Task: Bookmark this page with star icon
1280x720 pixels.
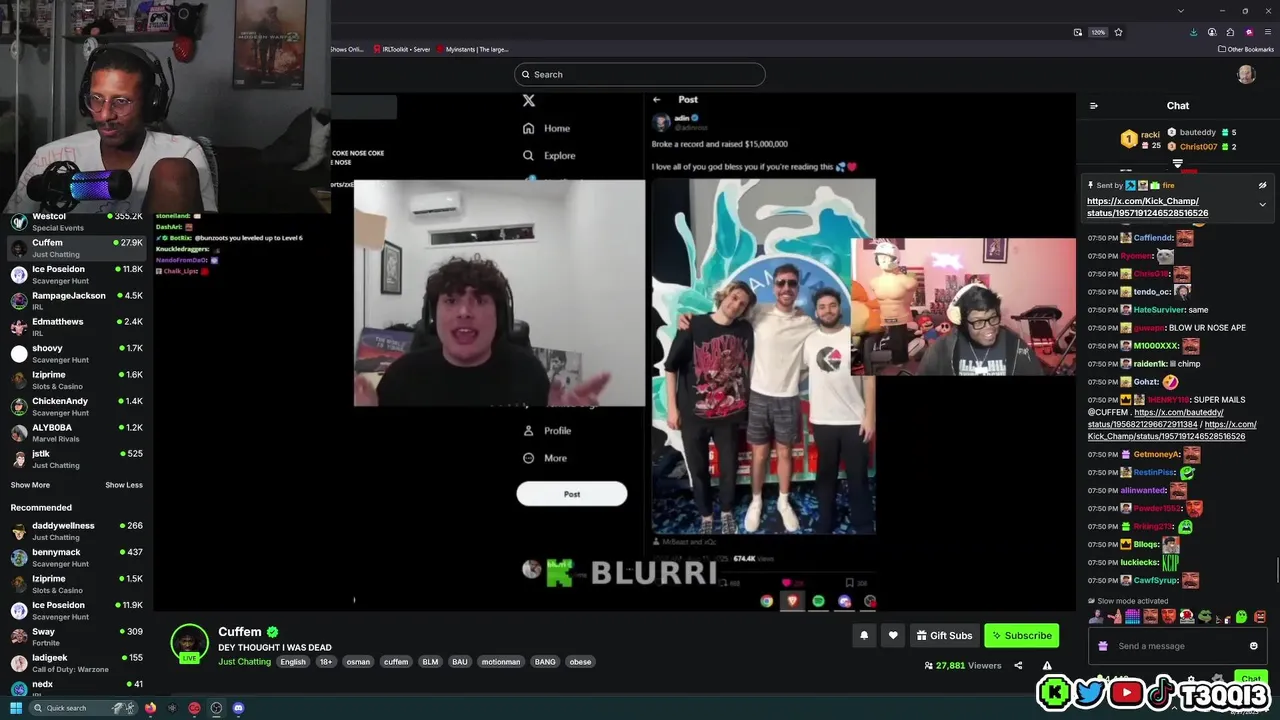Action: [1118, 32]
